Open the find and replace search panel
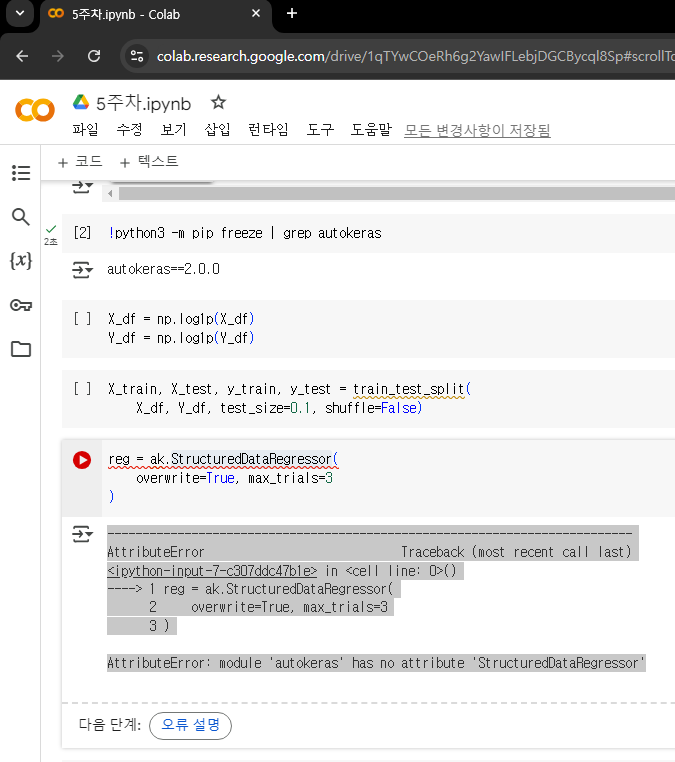The width and height of the screenshot is (675, 762). (21, 217)
